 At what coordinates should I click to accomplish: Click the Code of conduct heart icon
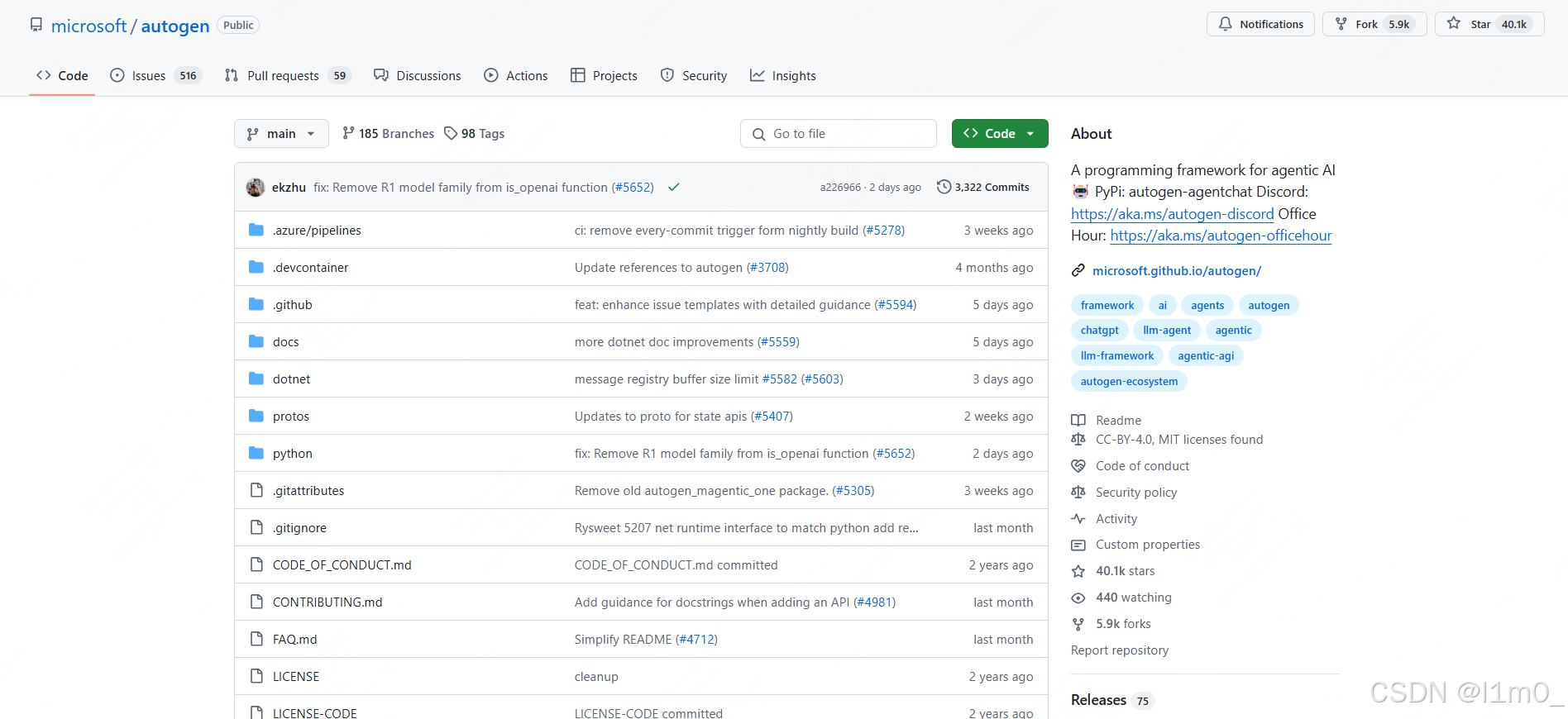[x=1078, y=466]
